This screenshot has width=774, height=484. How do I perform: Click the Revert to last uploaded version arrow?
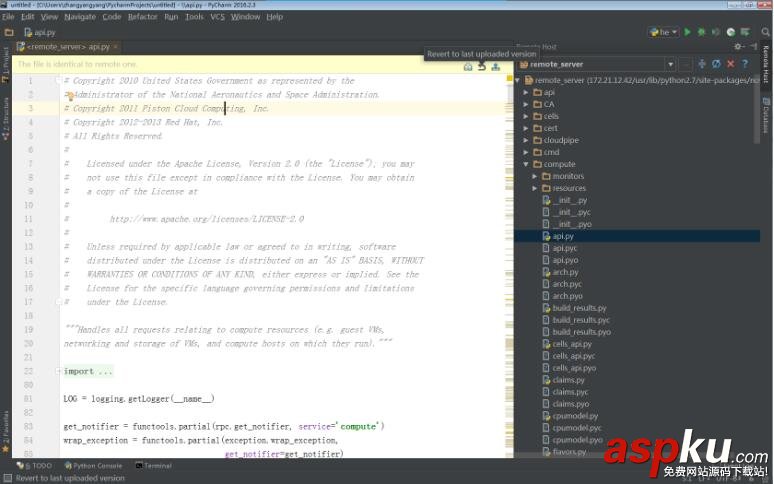click(x=482, y=67)
